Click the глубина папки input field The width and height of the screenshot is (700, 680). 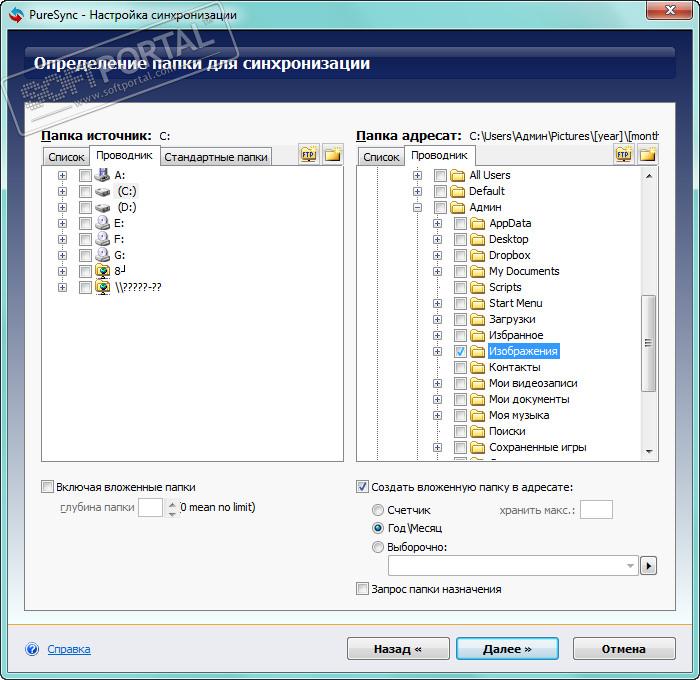coord(150,508)
